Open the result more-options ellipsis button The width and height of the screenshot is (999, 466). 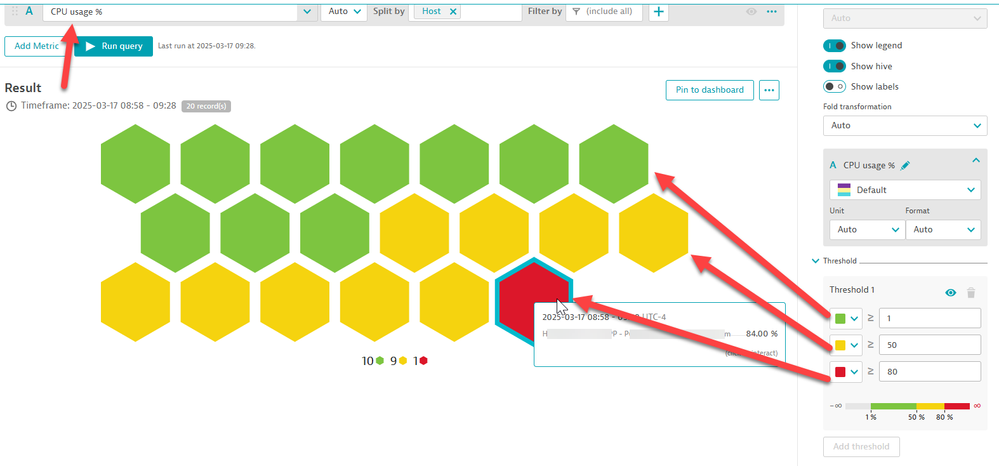click(769, 90)
